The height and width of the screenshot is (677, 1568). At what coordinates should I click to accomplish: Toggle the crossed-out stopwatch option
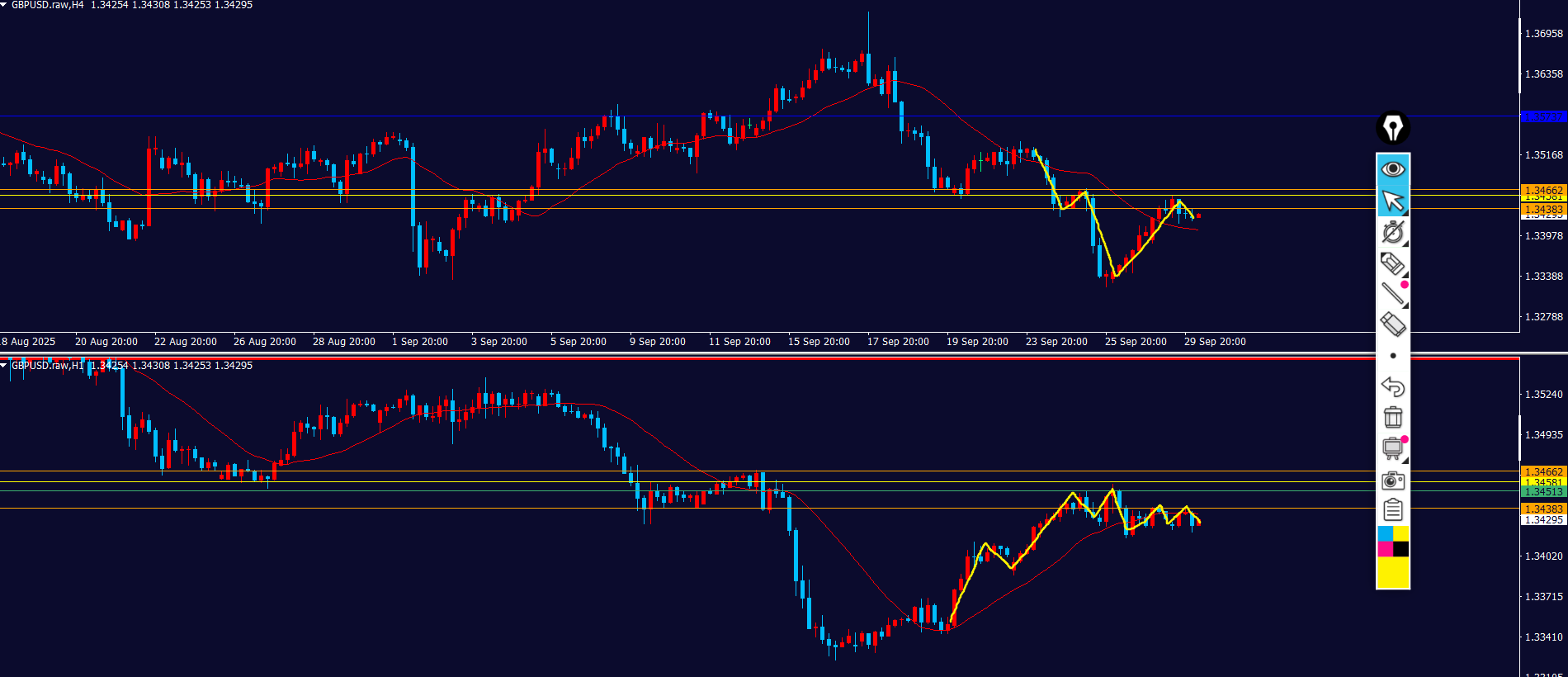coord(1393,232)
